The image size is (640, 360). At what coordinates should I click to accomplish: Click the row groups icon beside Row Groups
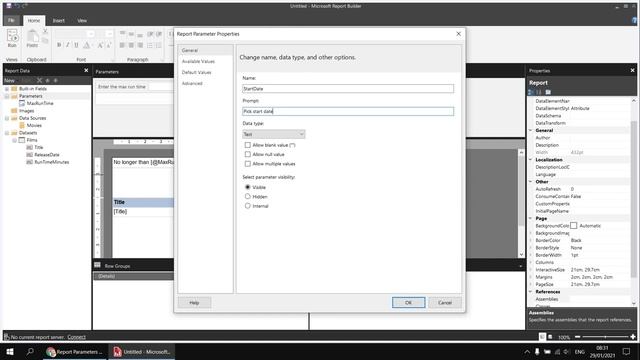tap(98, 265)
